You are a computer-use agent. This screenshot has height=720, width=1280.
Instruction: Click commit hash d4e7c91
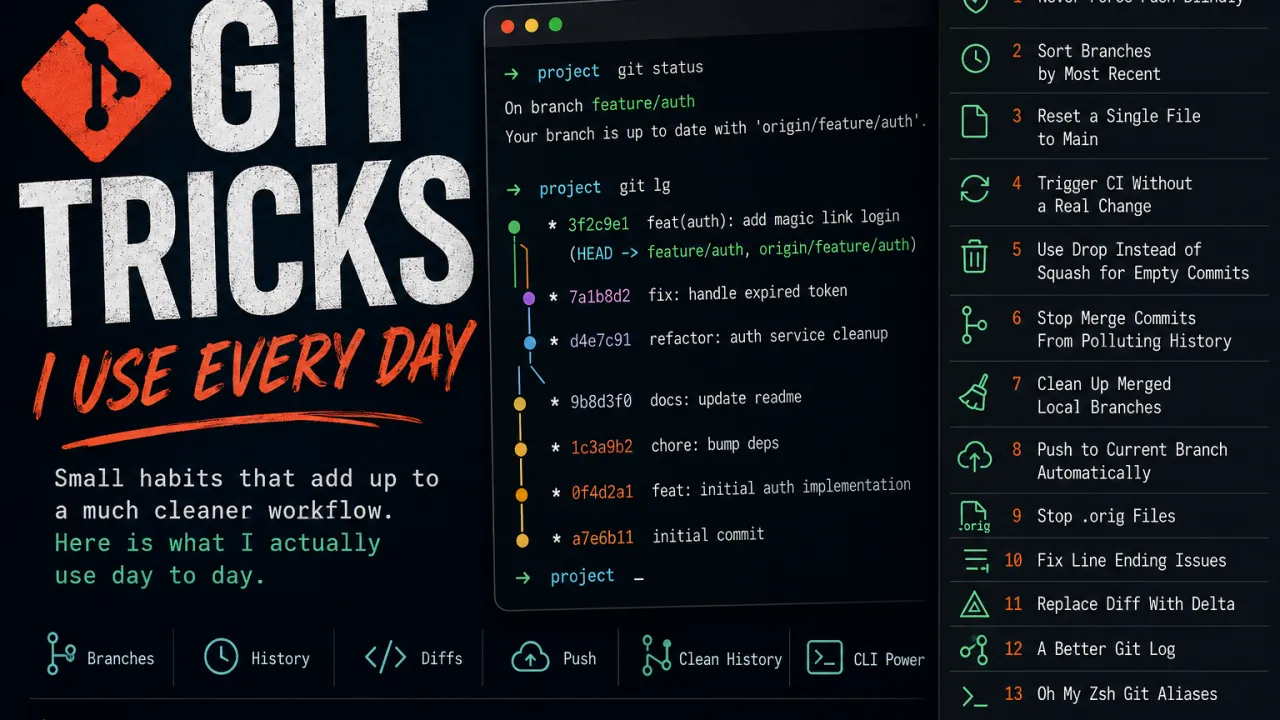(x=600, y=340)
